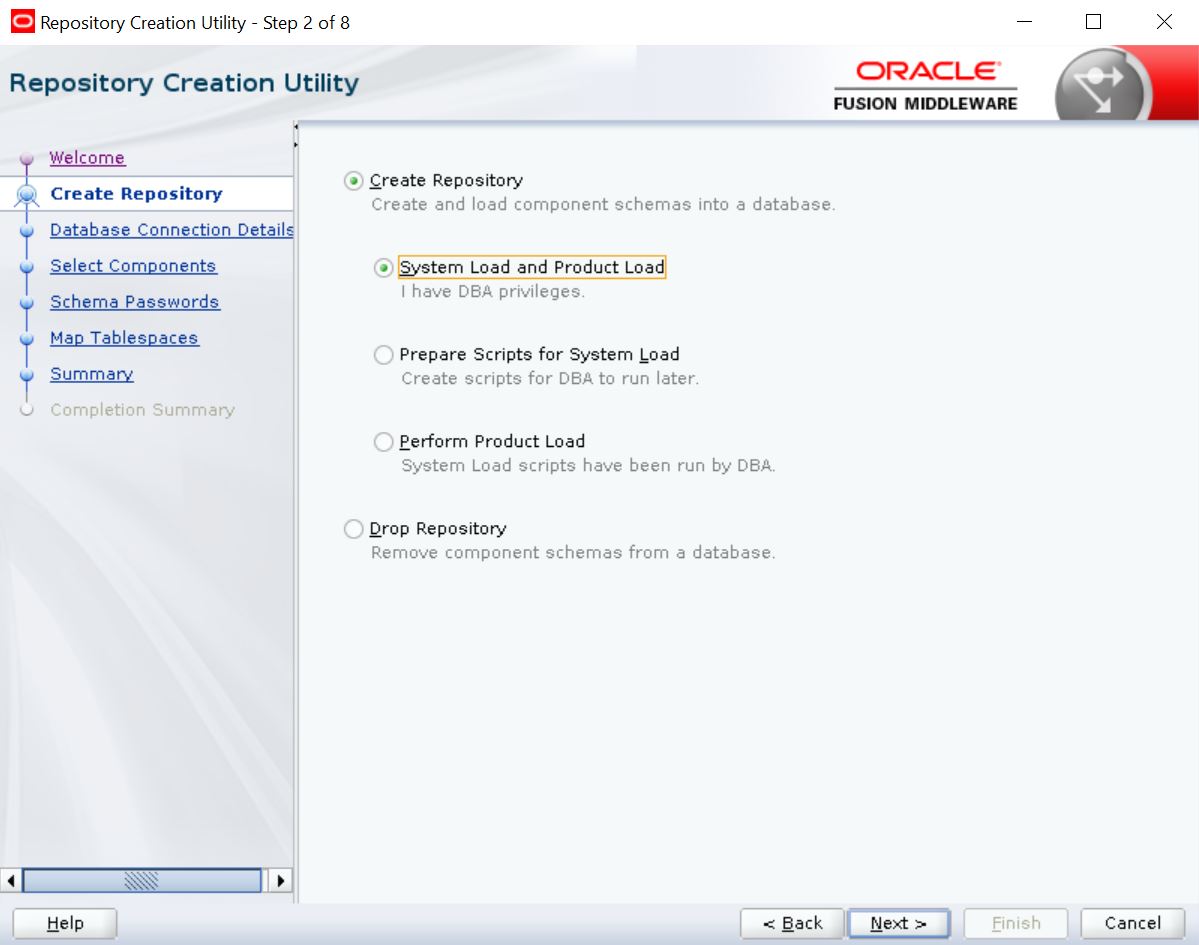The height and width of the screenshot is (945, 1199).
Task: Click the Schema Passwords step bullet icon
Action: 27,303
